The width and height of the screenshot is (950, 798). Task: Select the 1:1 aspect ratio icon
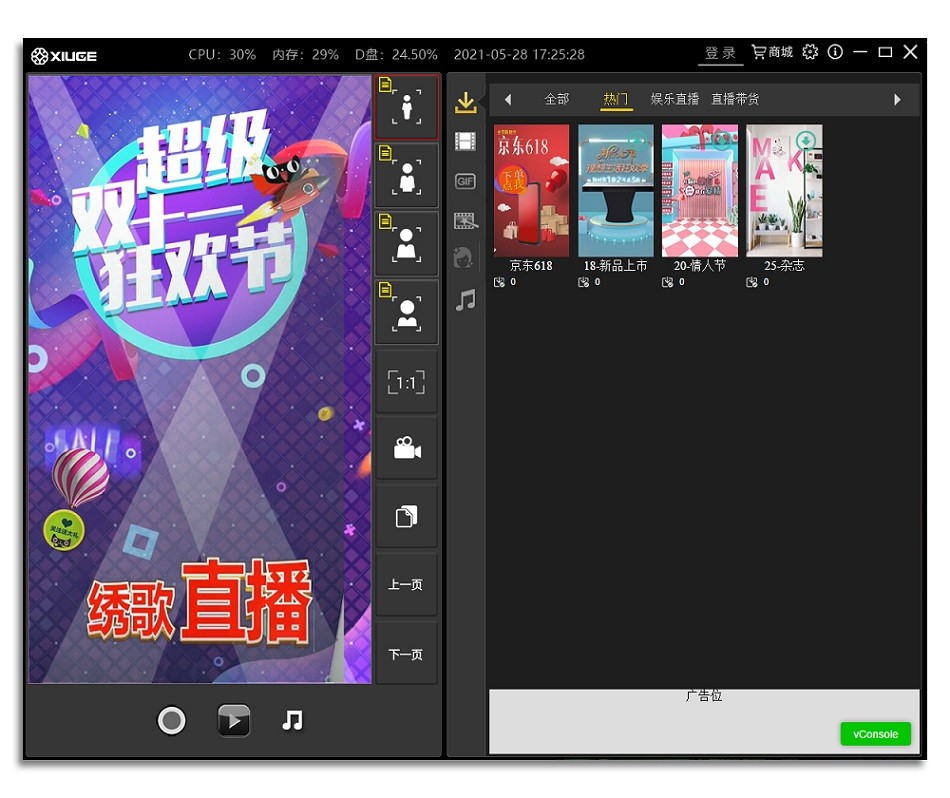pos(406,382)
